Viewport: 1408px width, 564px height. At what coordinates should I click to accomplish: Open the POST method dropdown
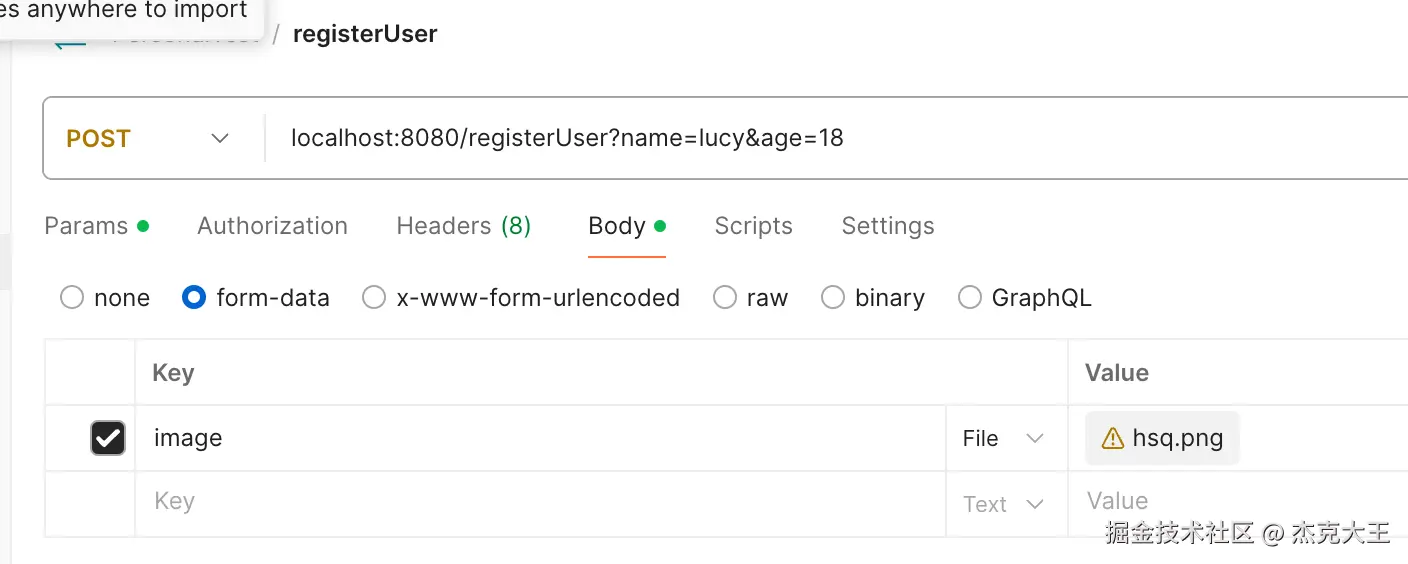(148, 138)
